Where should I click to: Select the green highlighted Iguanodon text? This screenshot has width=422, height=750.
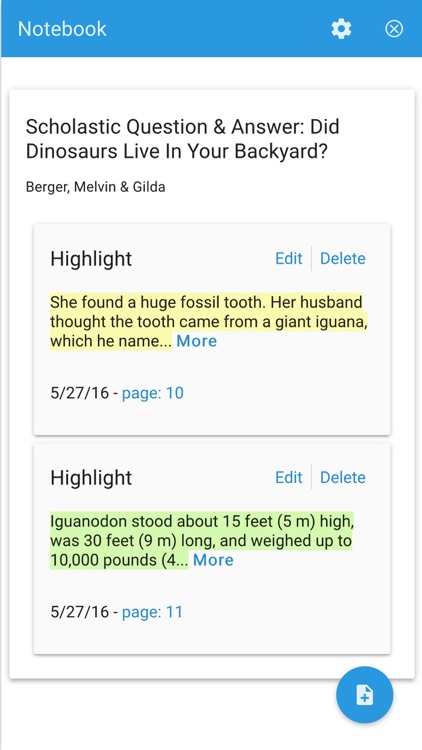point(202,540)
